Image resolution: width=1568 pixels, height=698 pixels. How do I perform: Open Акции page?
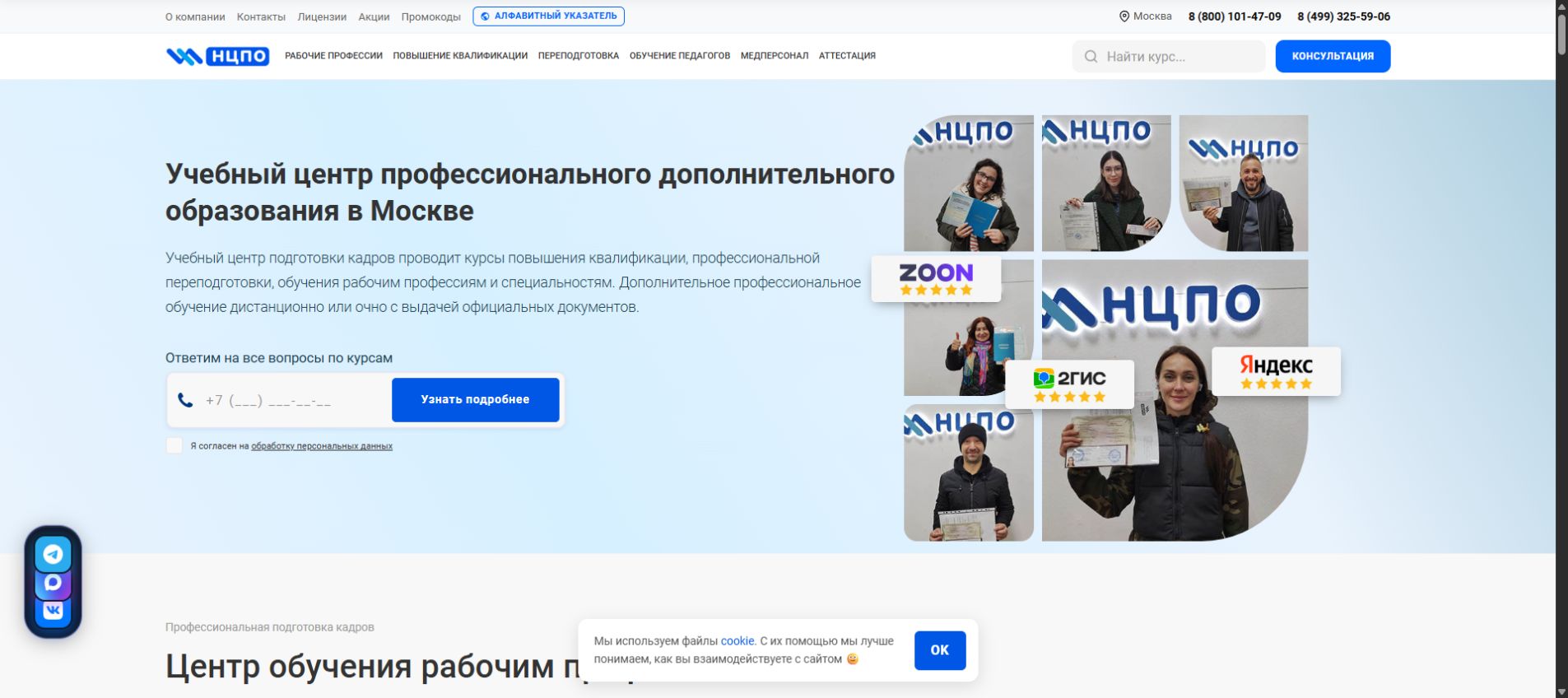[x=374, y=16]
